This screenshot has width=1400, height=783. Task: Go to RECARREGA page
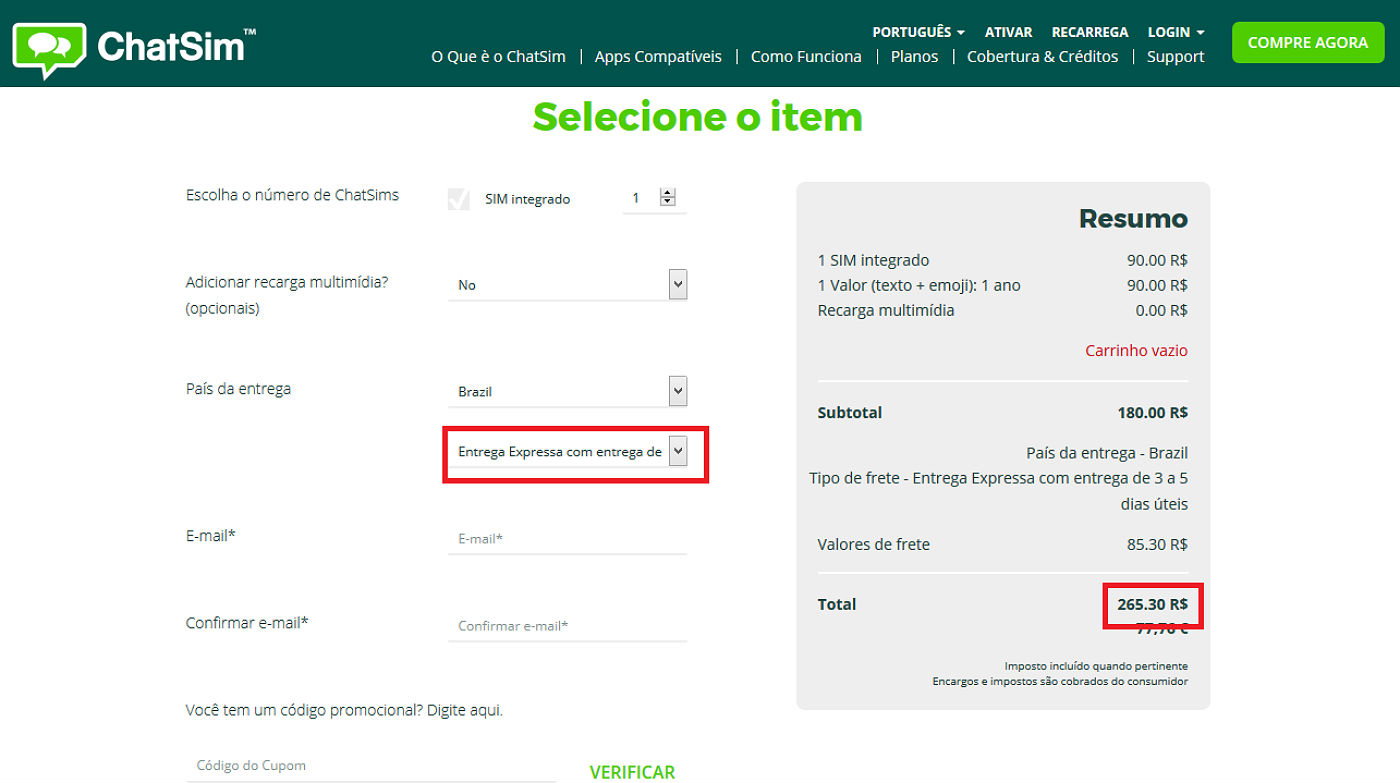pos(1090,32)
